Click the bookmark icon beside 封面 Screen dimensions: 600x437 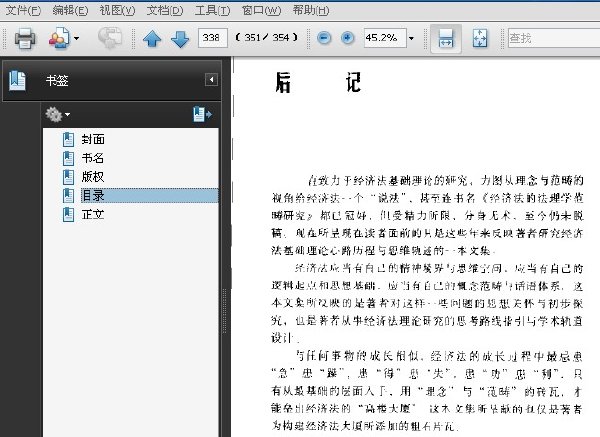(x=68, y=139)
